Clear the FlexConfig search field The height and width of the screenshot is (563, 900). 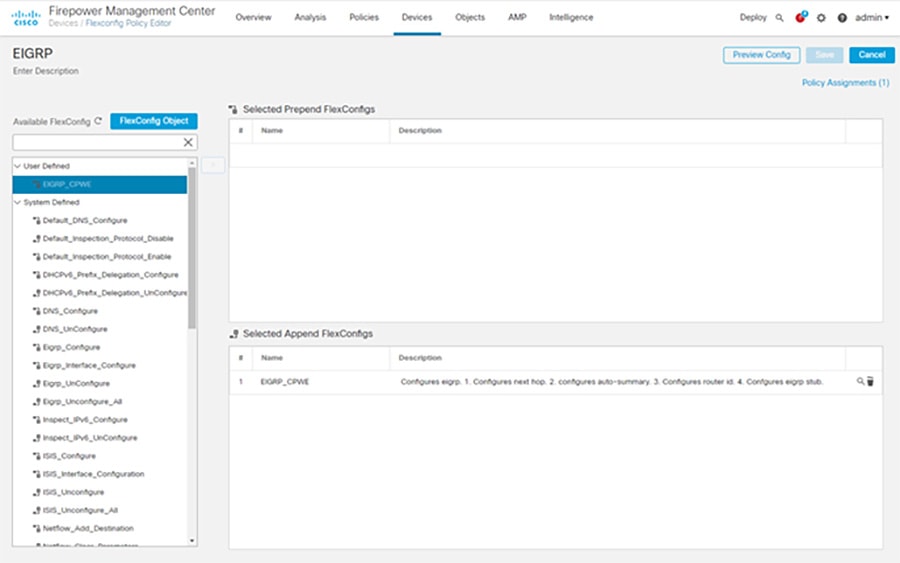click(x=188, y=142)
